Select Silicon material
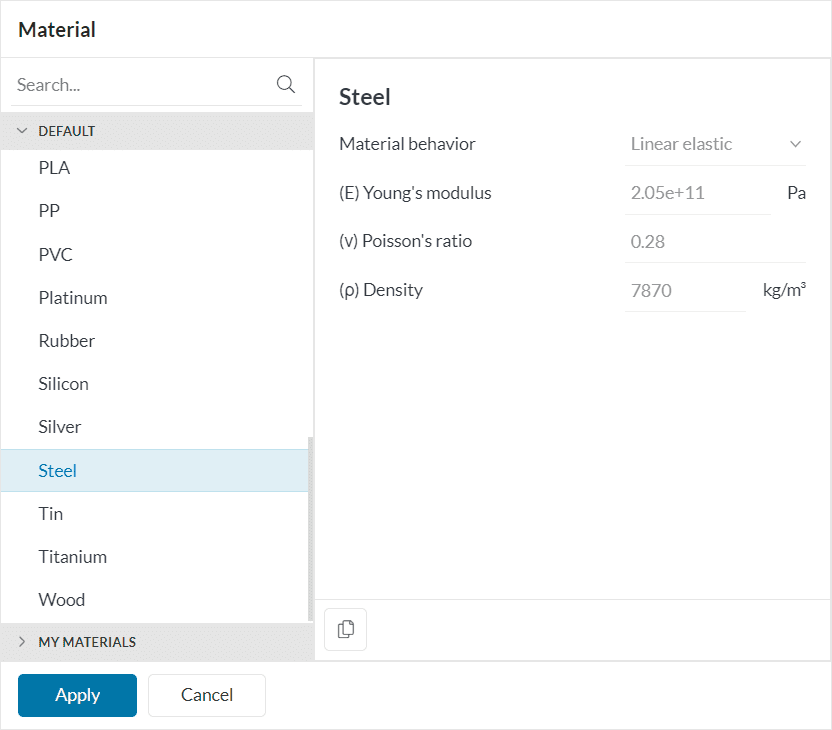 pos(64,384)
